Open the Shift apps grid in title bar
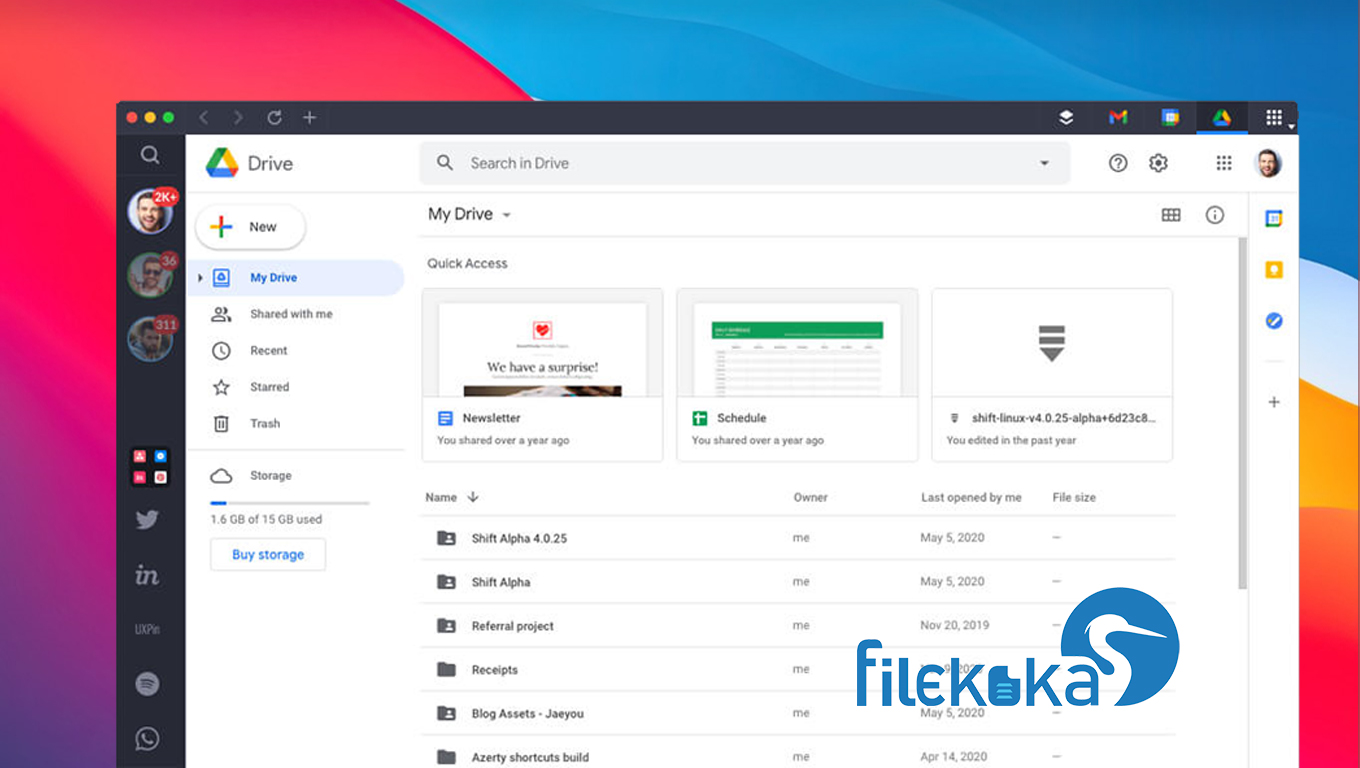Image resolution: width=1360 pixels, height=768 pixels. click(x=1274, y=118)
